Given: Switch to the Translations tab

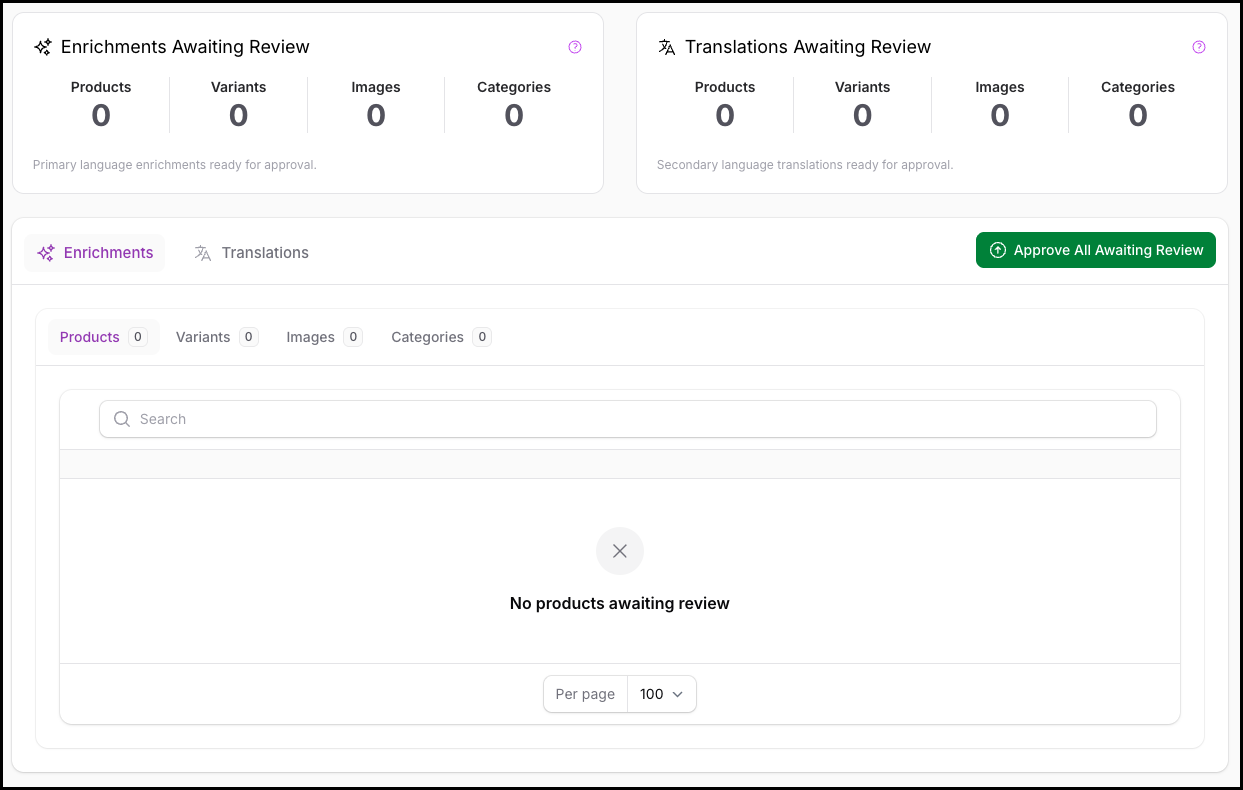Looking at the screenshot, I should tap(252, 253).
